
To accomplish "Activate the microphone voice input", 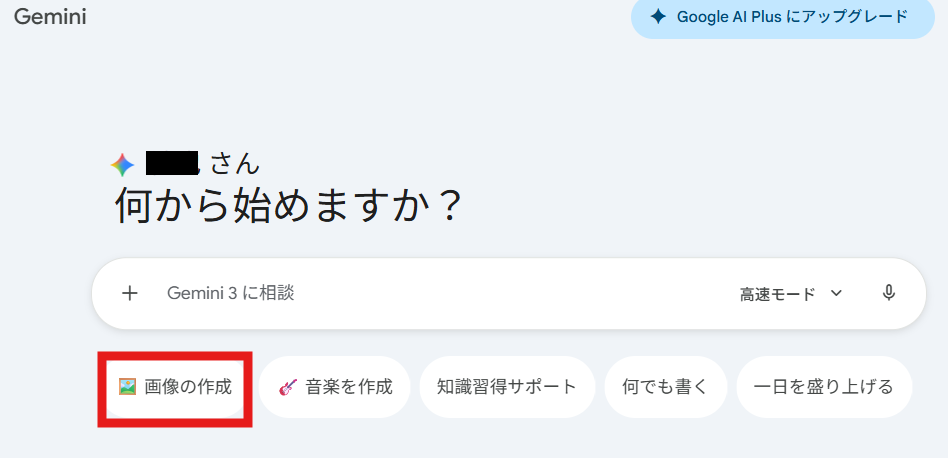I will click(x=888, y=293).
